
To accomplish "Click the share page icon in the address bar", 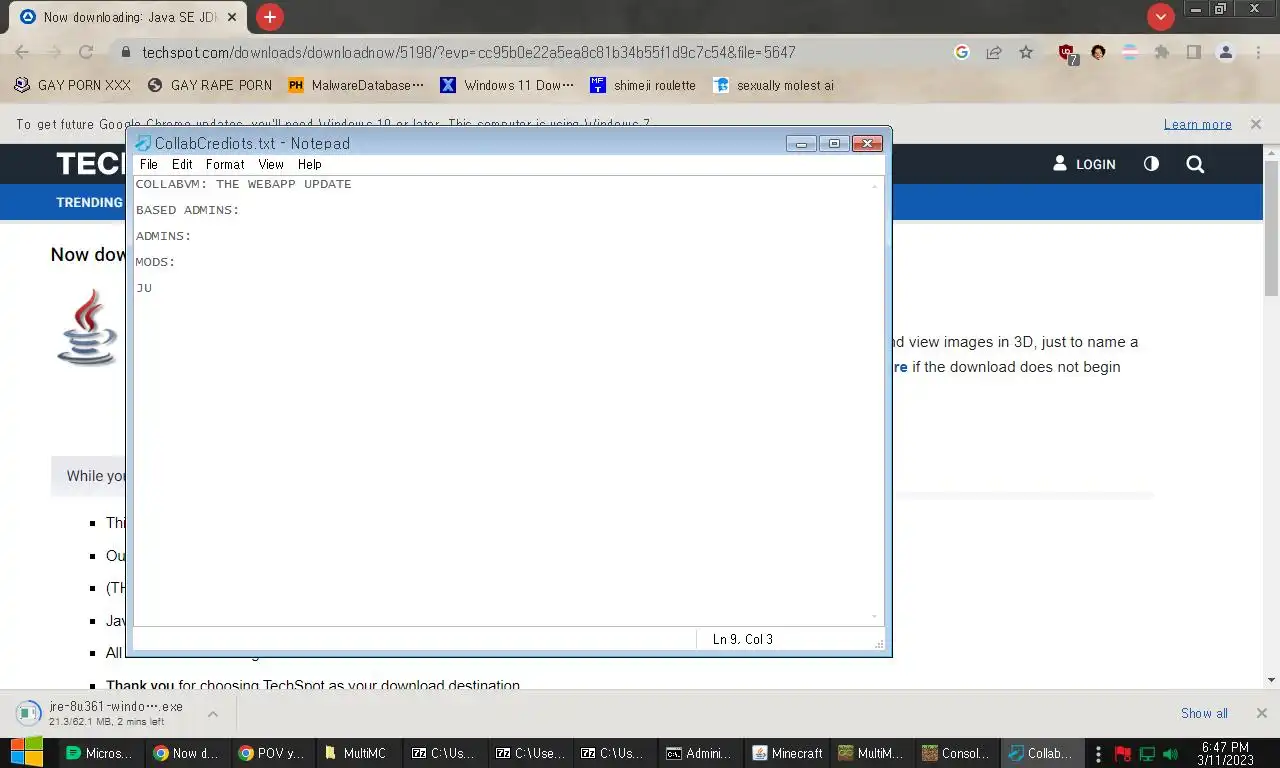I will [x=994, y=52].
